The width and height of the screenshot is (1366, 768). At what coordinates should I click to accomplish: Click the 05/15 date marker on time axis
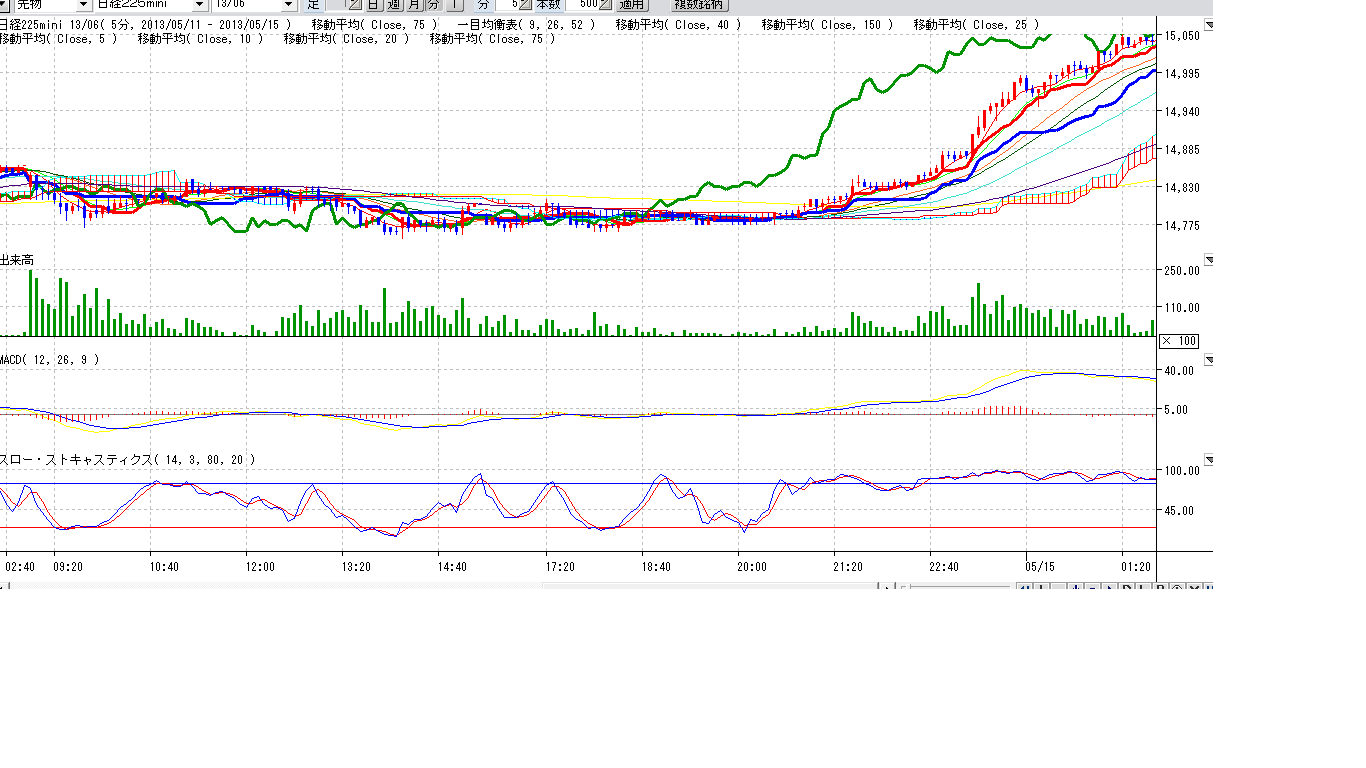click(1040, 567)
